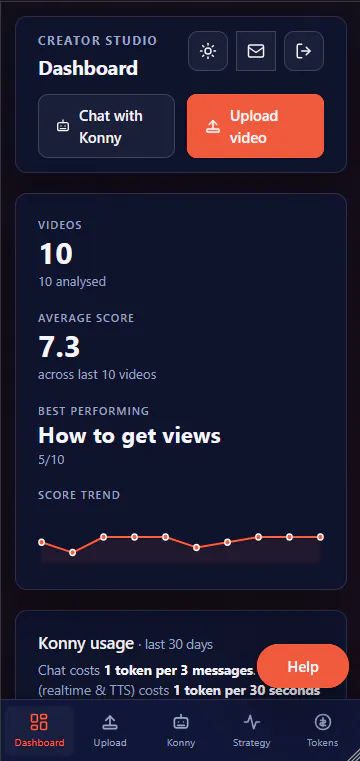Click the CREATOR STUDIO label
The width and height of the screenshot is (360, 761).
point(98,41)
